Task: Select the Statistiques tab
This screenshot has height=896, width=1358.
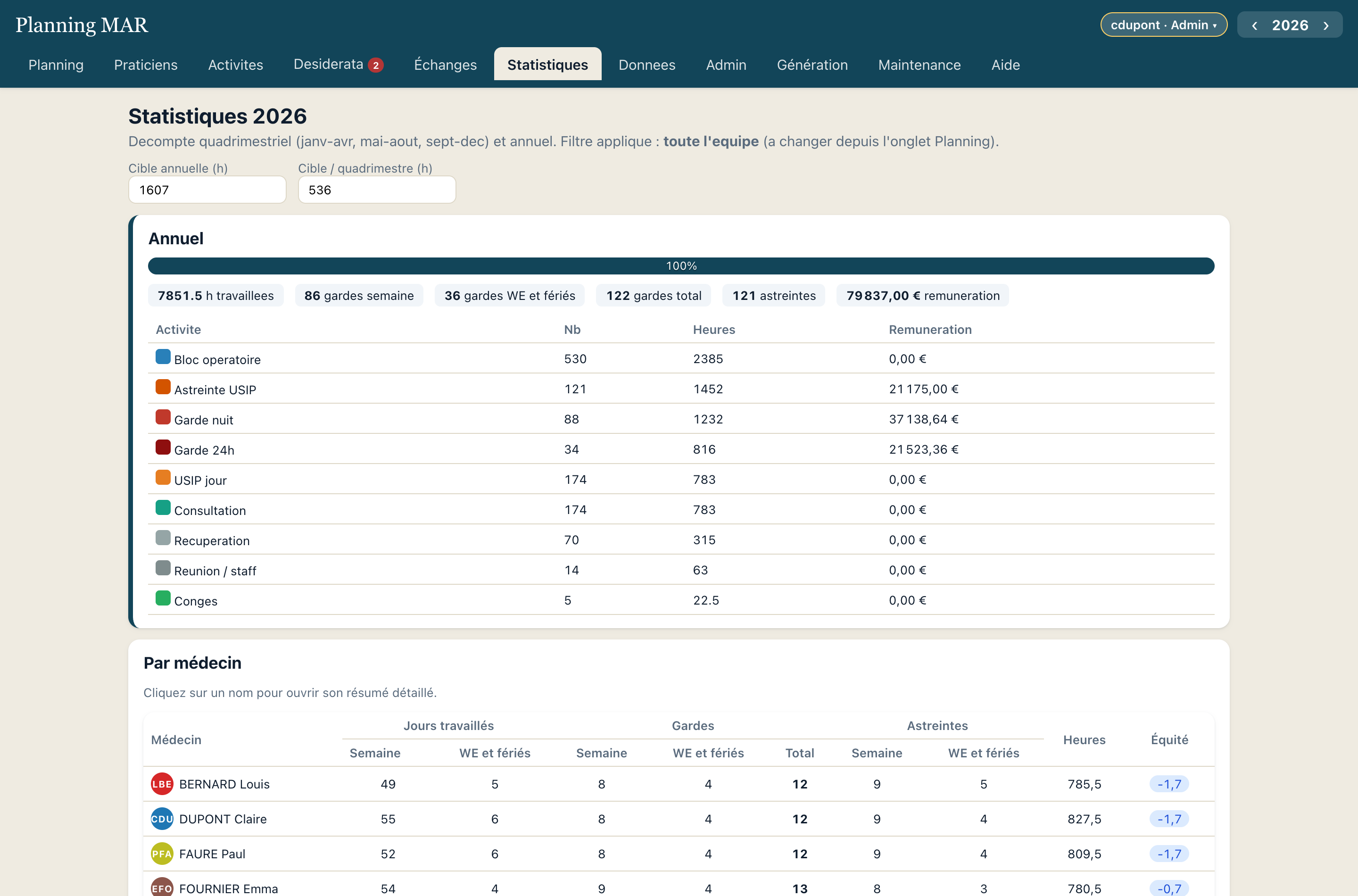Action: pos(547,65)
